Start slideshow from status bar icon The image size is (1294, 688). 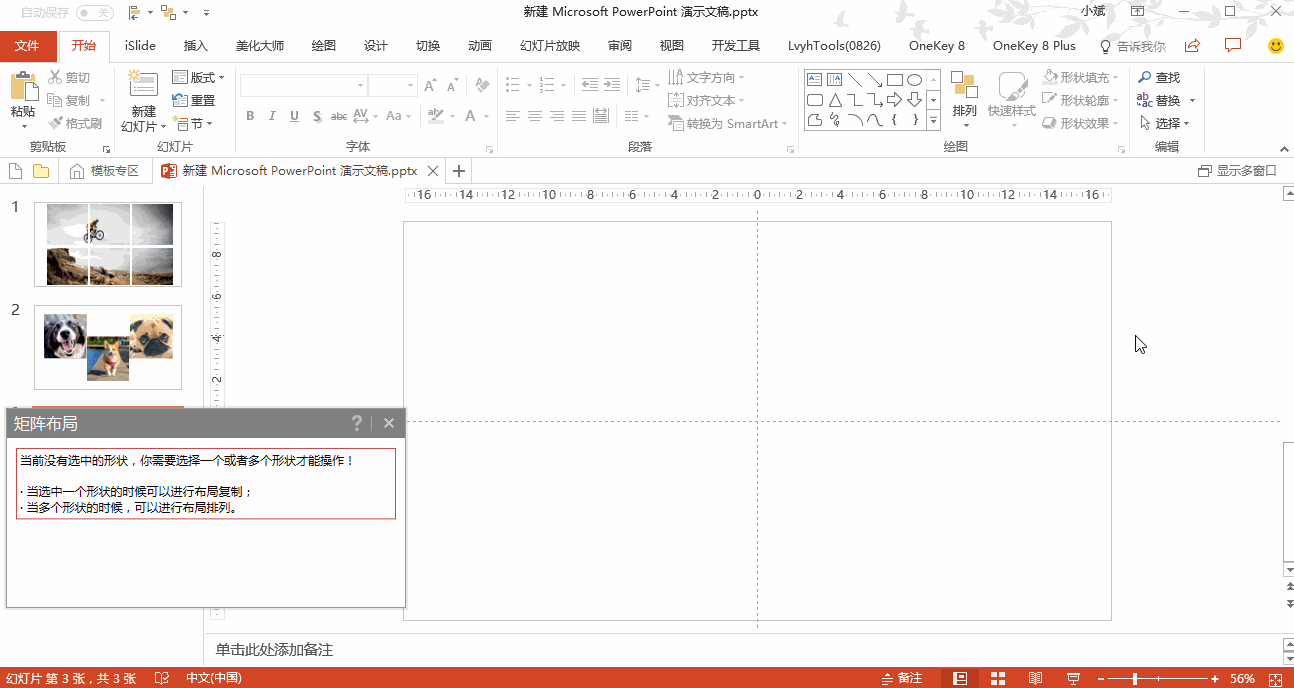1073,678
